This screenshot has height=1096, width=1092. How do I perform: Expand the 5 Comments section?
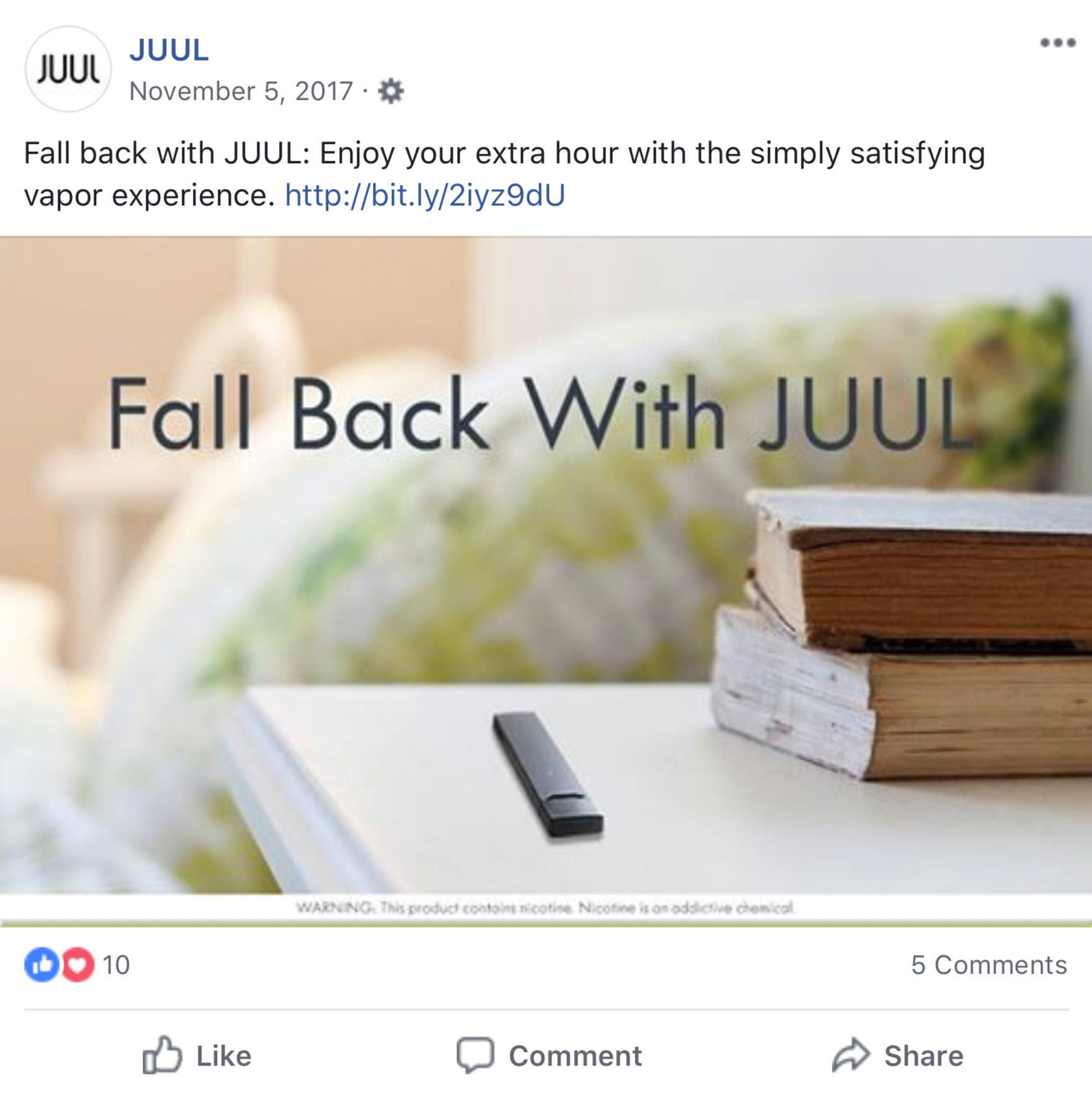[x=989, y=965]
